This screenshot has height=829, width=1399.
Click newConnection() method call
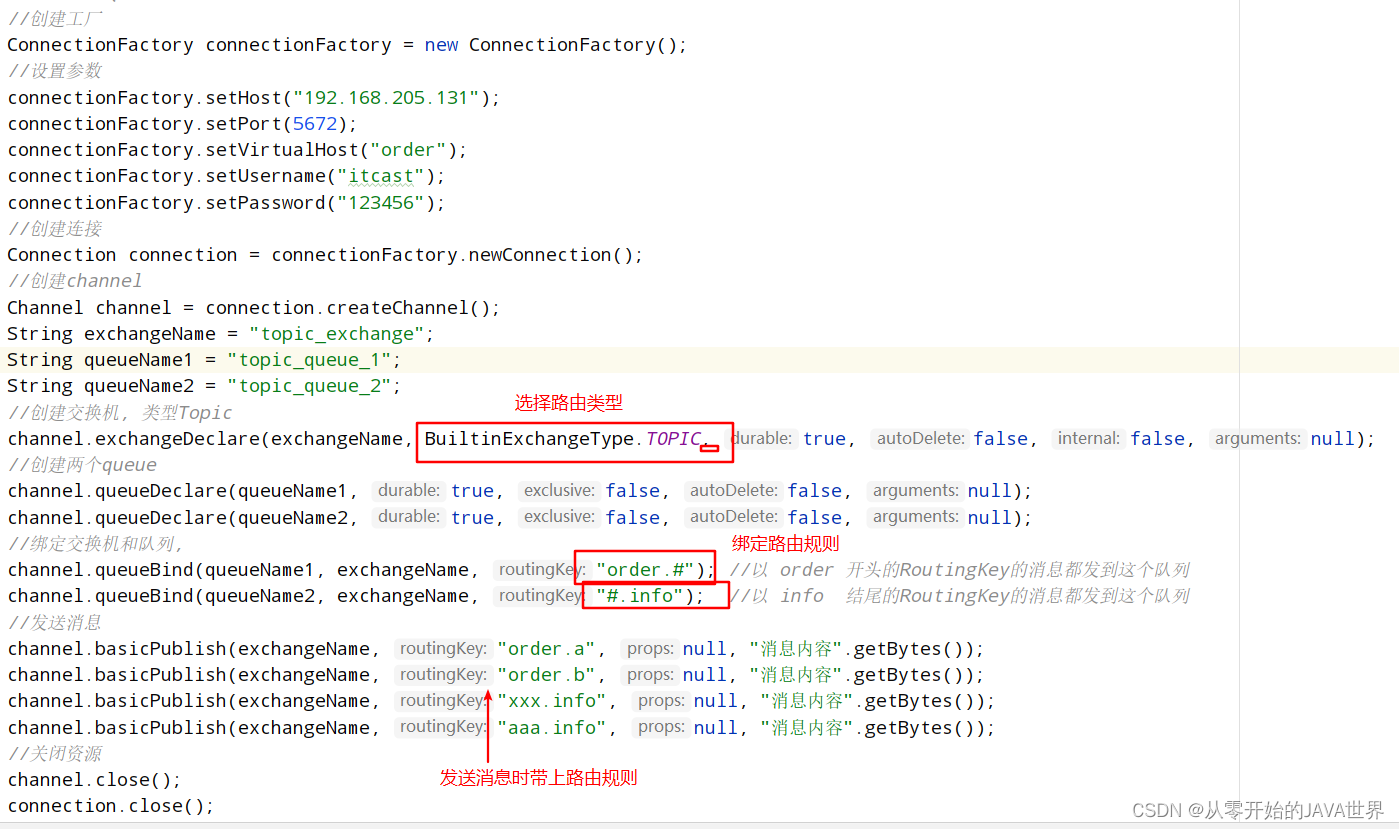click(549, 254)
